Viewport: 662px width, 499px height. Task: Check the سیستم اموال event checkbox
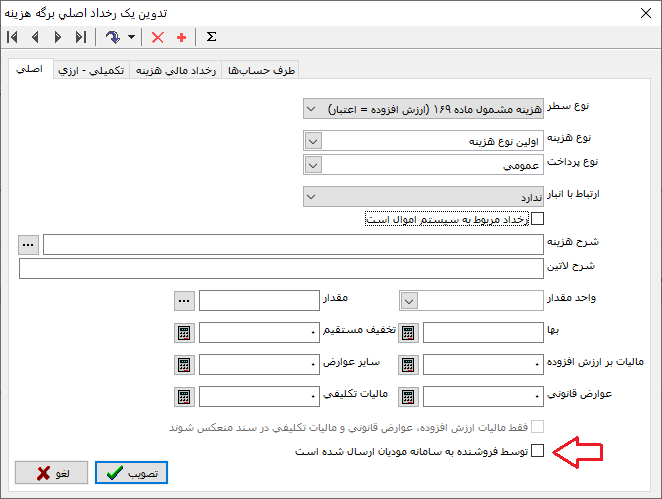click(537, 219)
